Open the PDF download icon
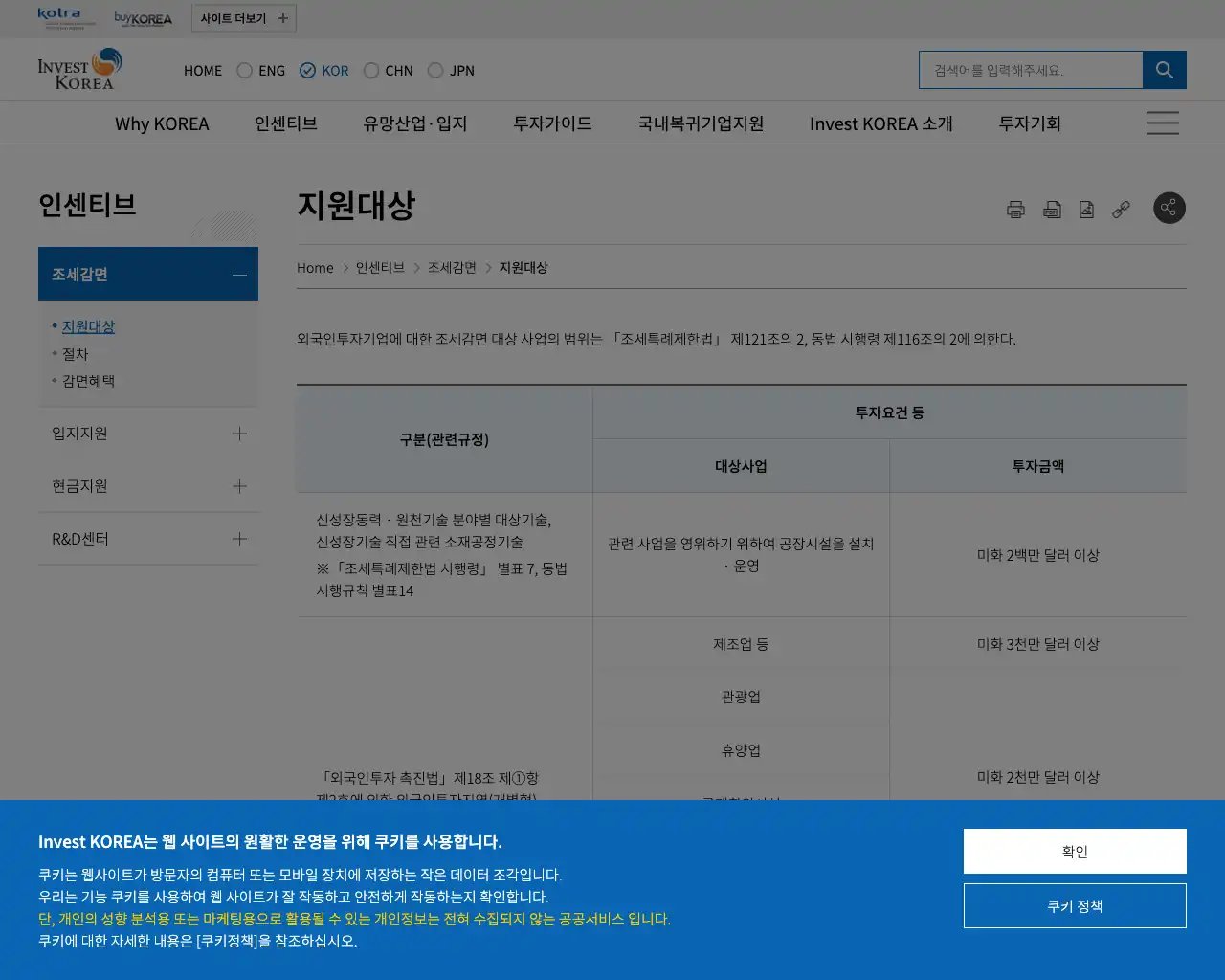 click(1052, 209)
